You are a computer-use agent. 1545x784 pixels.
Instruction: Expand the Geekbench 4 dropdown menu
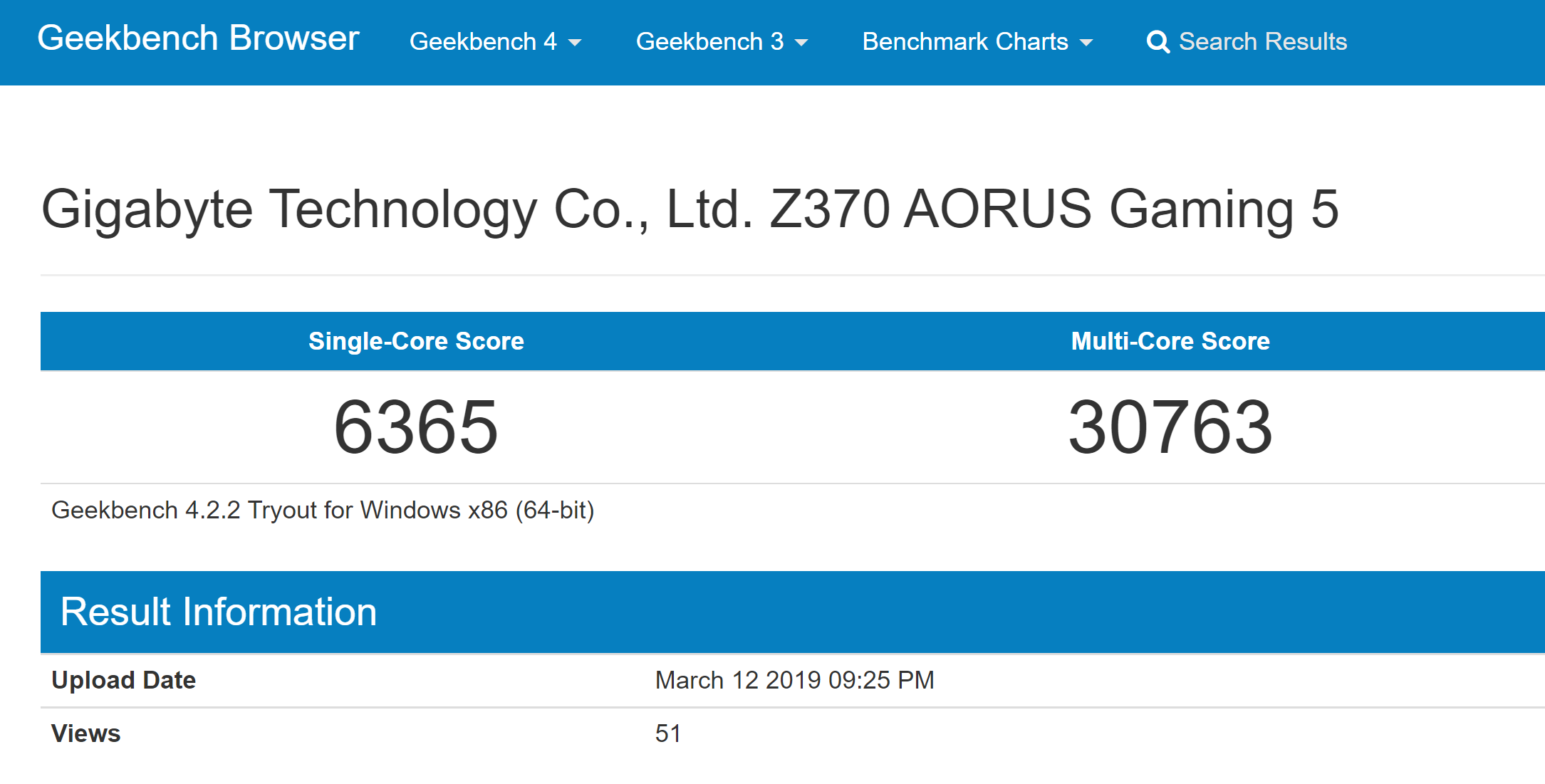tap(496, 42)
